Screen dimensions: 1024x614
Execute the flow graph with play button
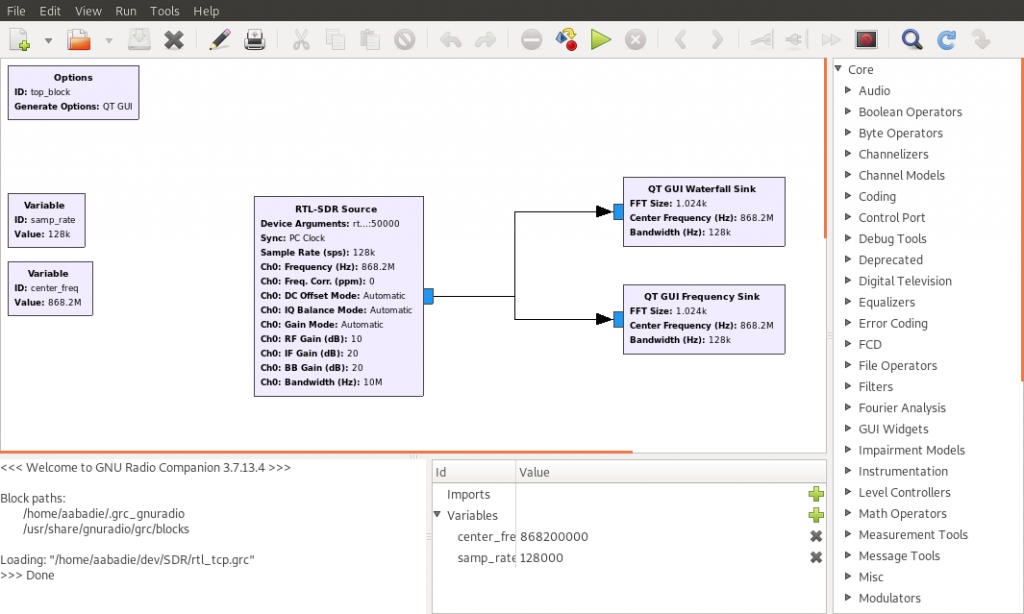601,40
